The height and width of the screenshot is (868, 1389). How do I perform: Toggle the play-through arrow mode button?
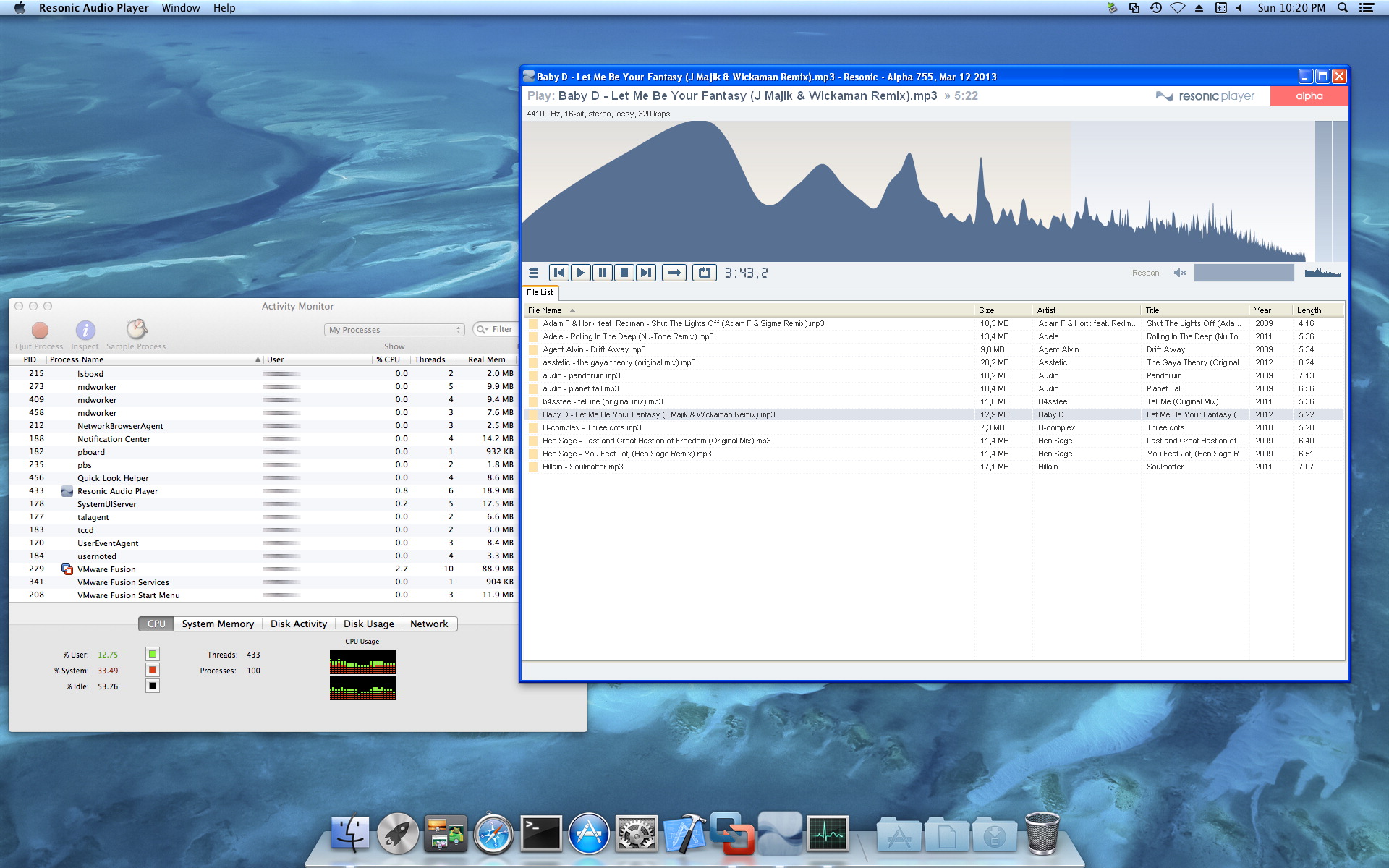[x=674, y=273]
